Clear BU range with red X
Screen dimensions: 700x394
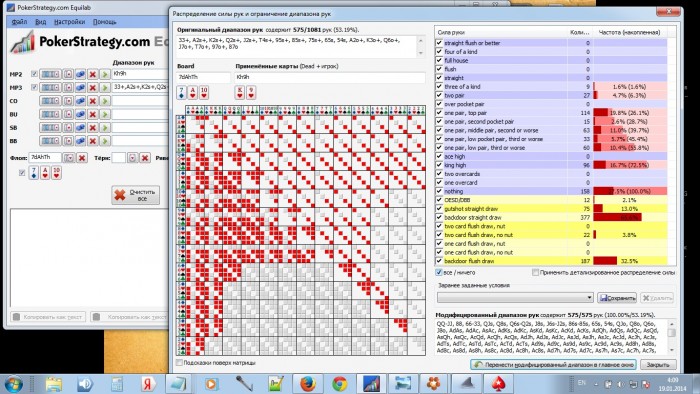click(92, 114)
